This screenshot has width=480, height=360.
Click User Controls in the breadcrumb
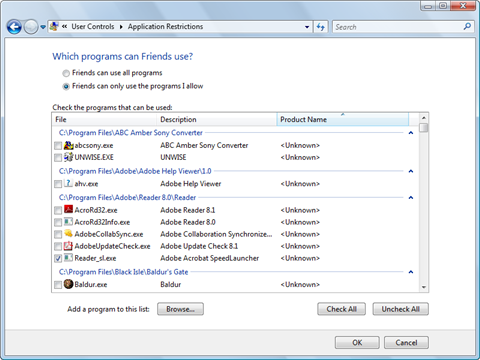93,26
